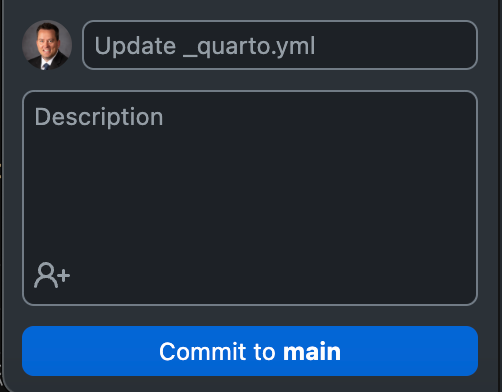The height and width of the screenshot is (392, 502).
Task: Toggle co-author entry via the person-plus icon
Action: [52, 275]
